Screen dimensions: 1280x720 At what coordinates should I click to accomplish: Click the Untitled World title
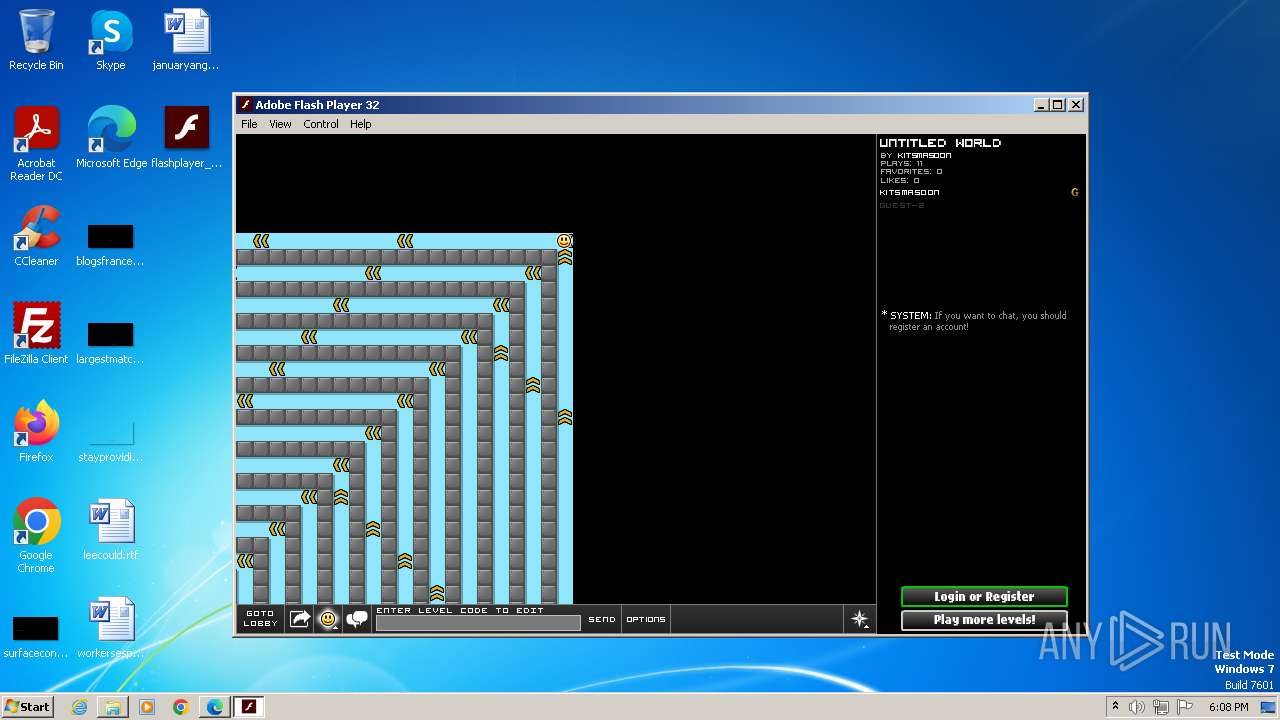click(940, 143)
